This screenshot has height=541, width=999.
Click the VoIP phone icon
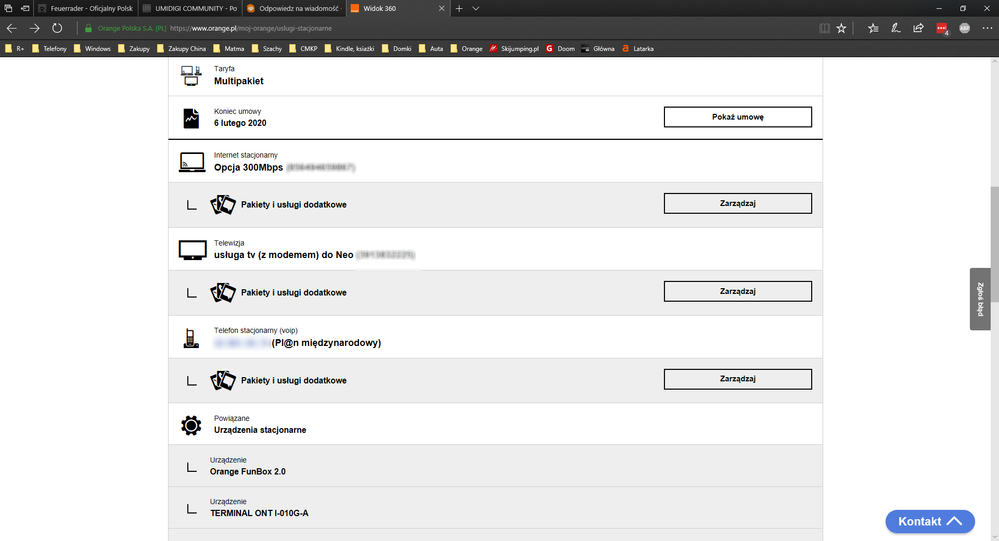coord(190,338)
